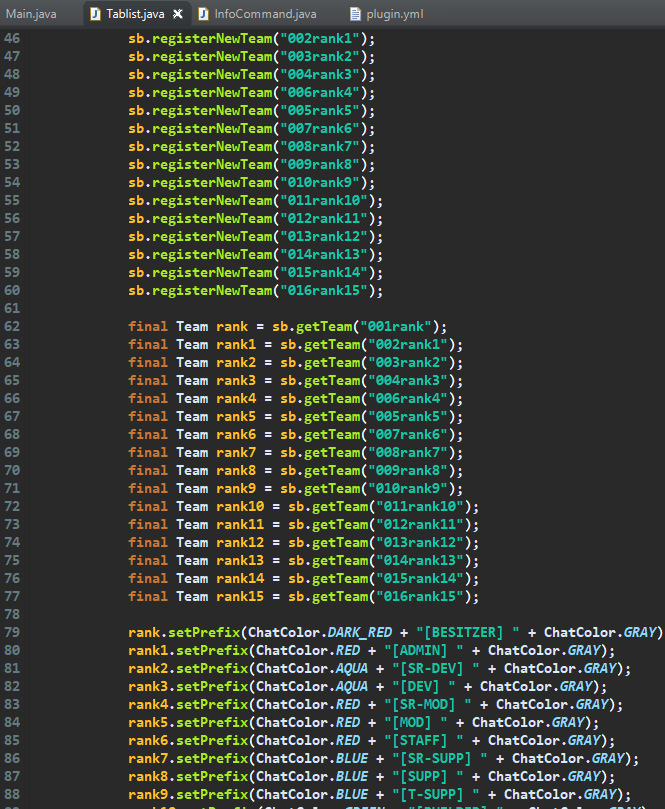Click the Java icon on InfoCommand.java tab

point(204,14)
